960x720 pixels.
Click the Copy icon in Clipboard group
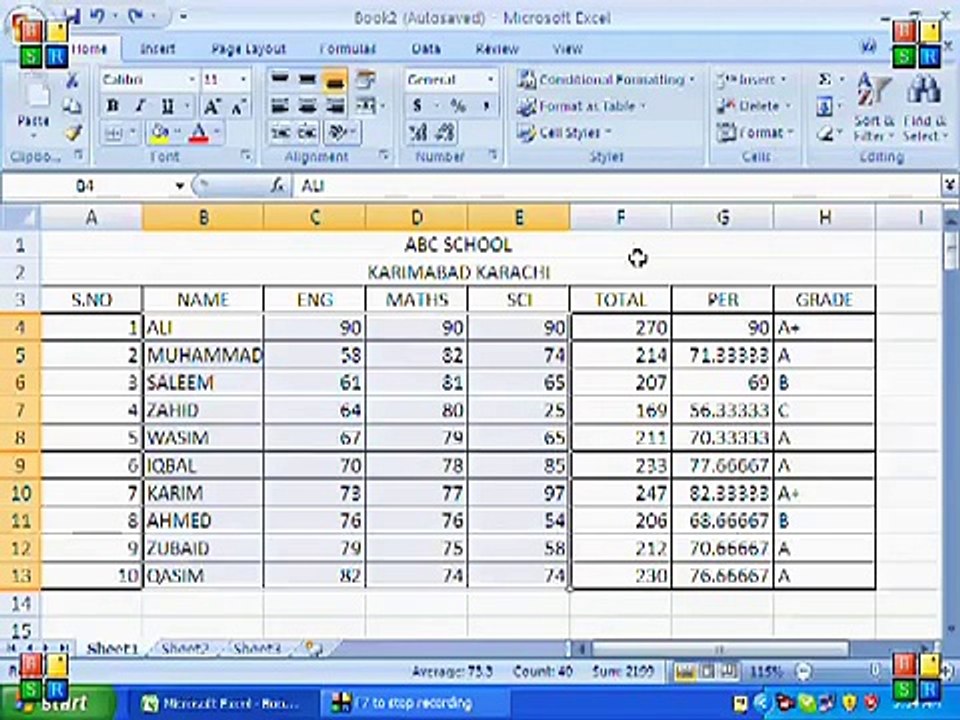coord(72,106)
